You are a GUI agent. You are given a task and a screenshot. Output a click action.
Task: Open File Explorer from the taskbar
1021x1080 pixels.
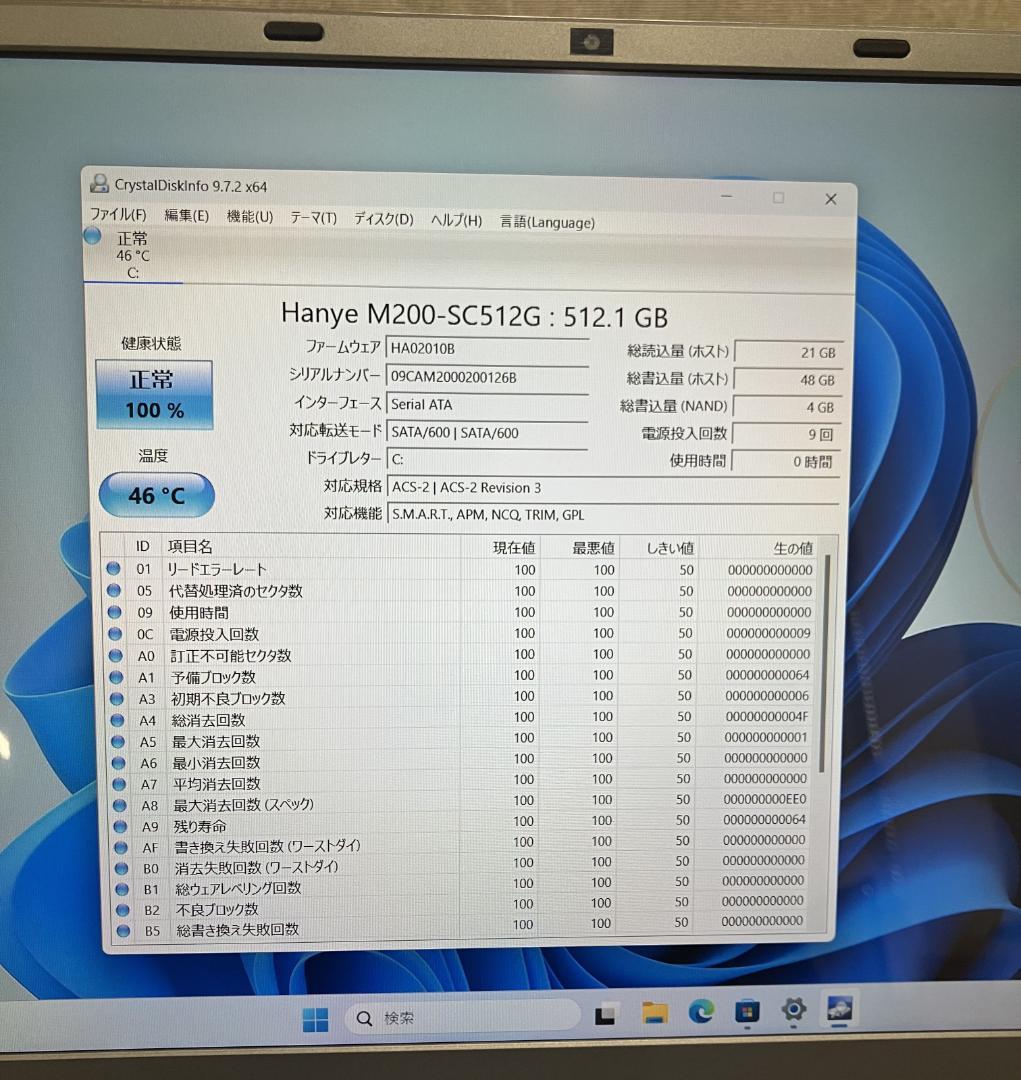tap(653, 1014)
